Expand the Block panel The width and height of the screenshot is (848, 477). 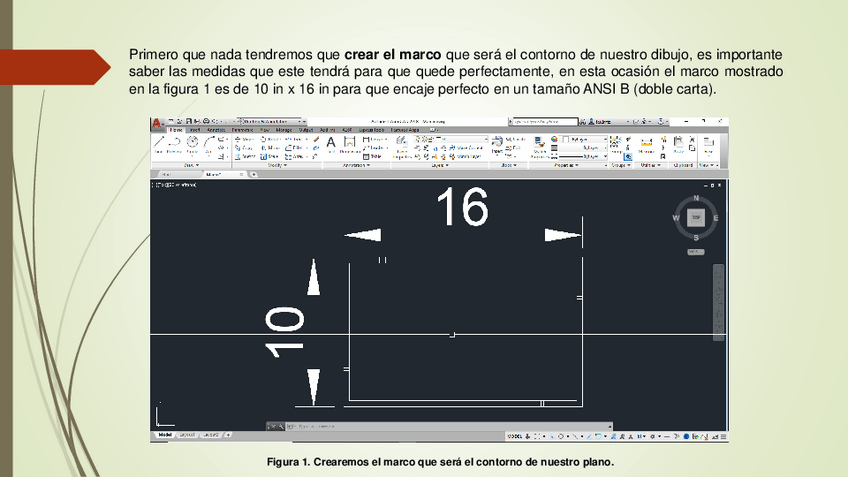(x=508, y=165)
